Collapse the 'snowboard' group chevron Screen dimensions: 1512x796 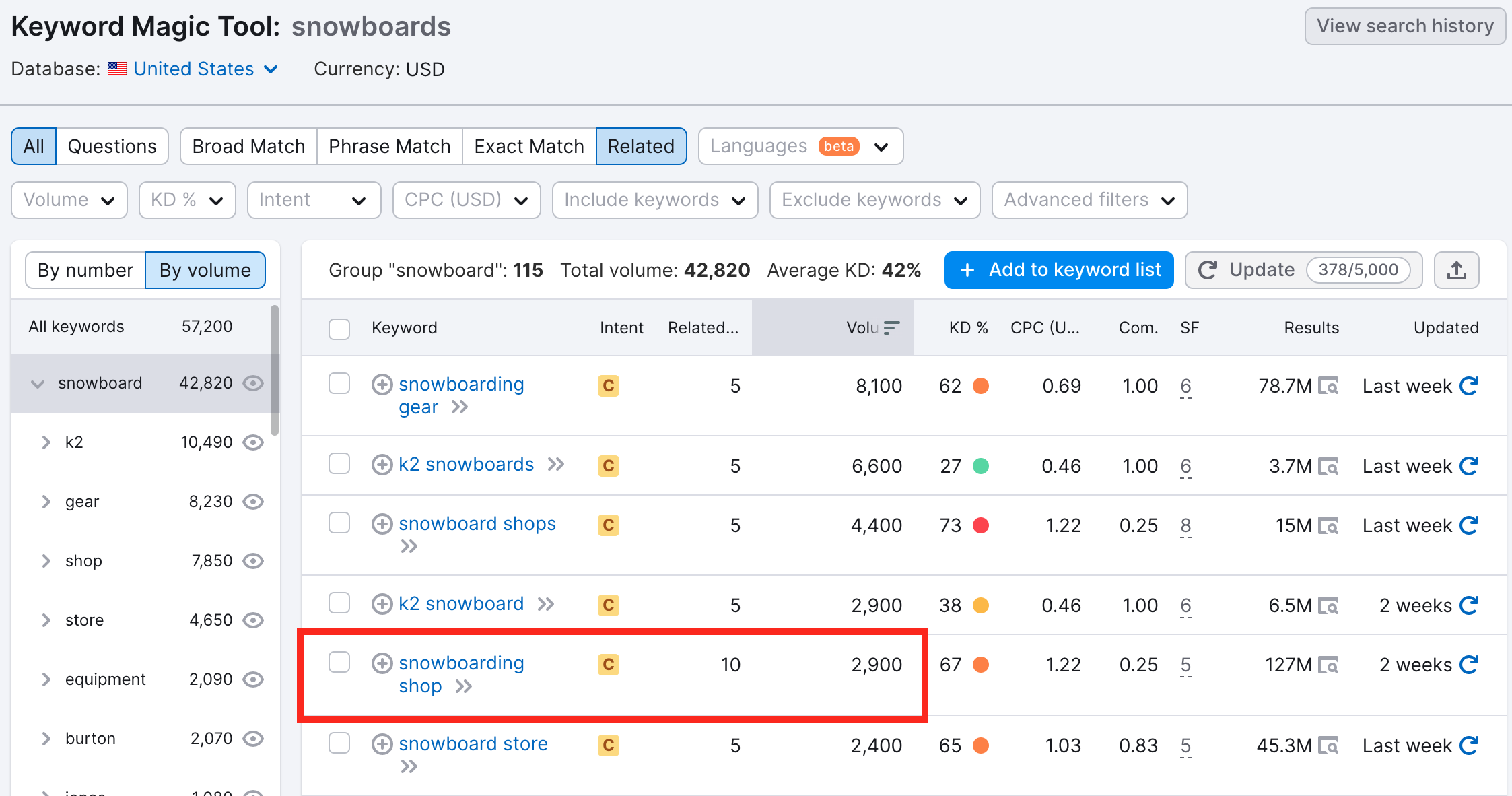pos(38,384)
